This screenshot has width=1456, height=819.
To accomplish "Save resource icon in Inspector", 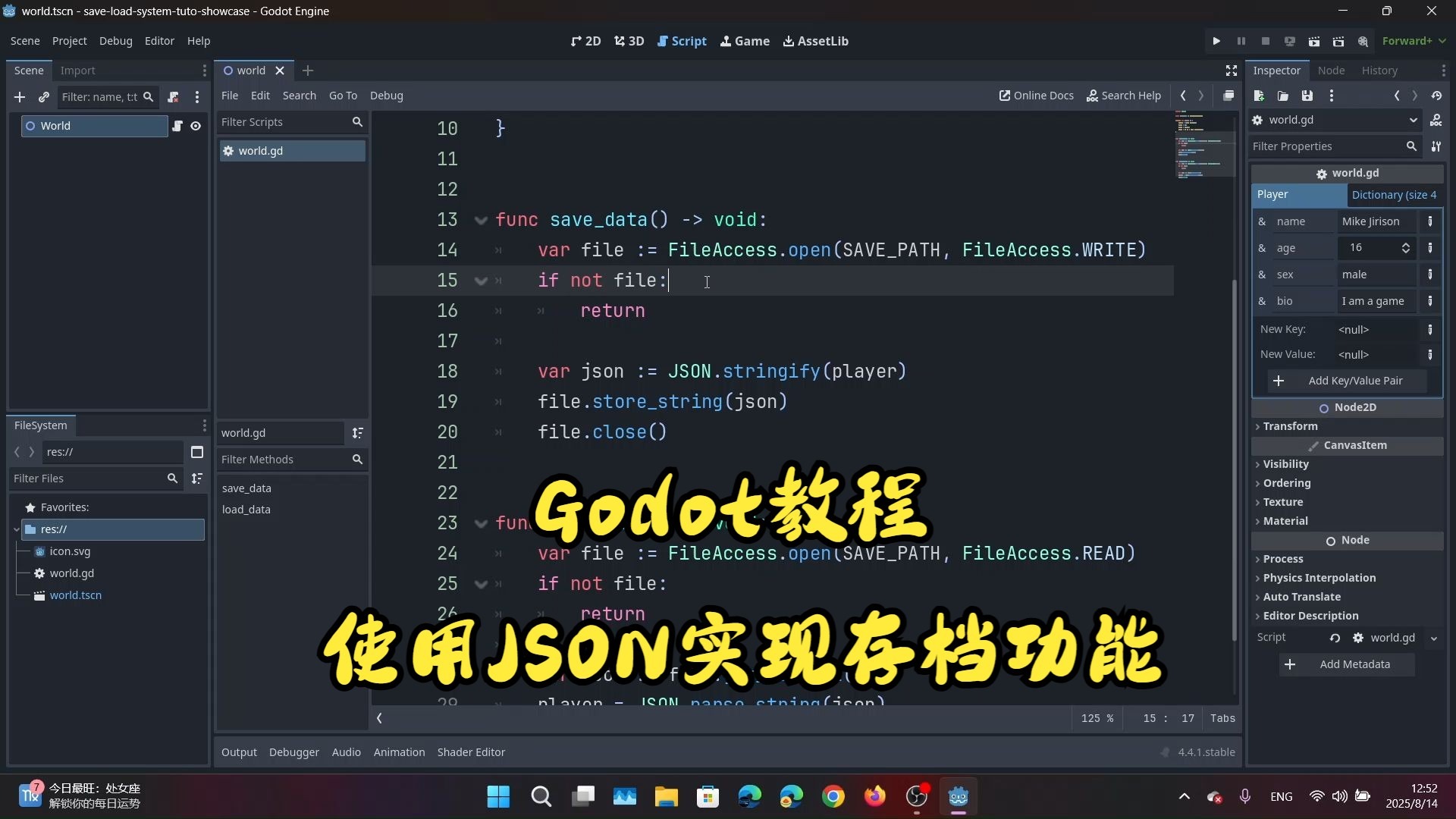I will pos(1307,96).
